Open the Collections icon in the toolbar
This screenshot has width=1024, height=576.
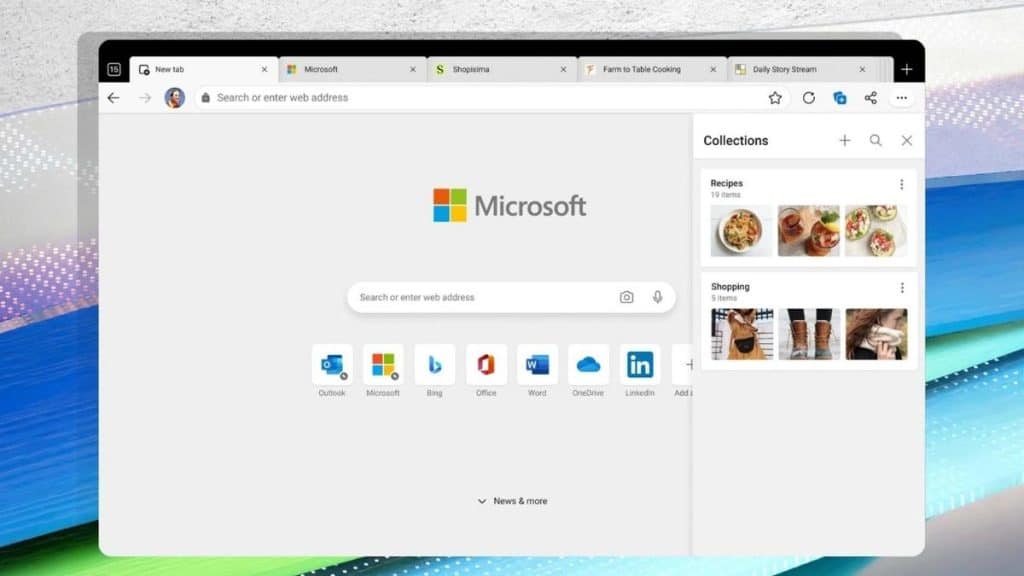tap(841, 97)
